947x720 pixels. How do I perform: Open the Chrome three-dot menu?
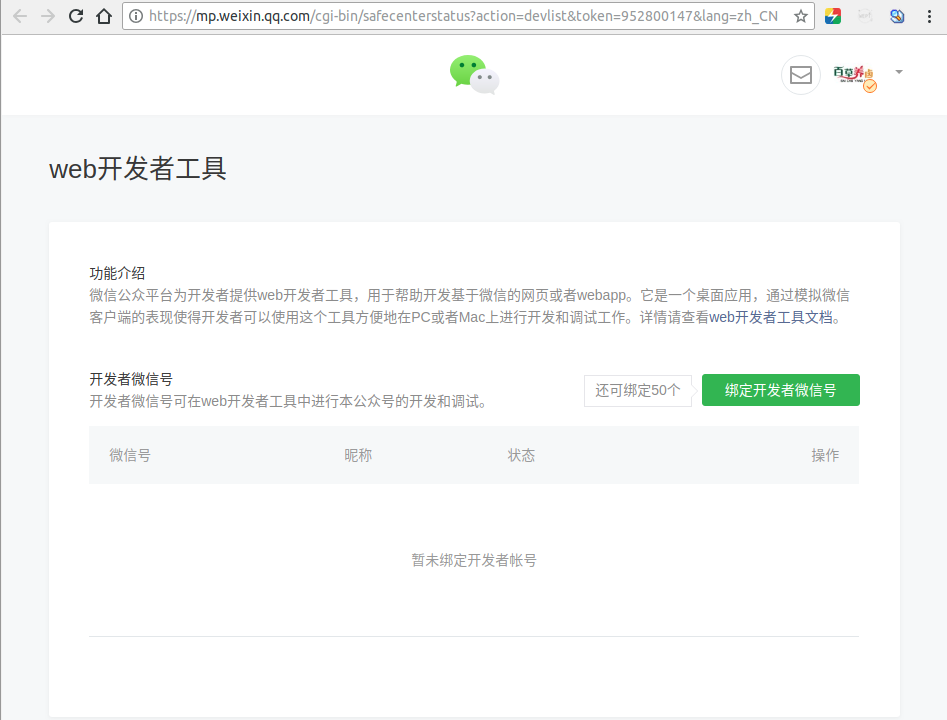point(929,16)
